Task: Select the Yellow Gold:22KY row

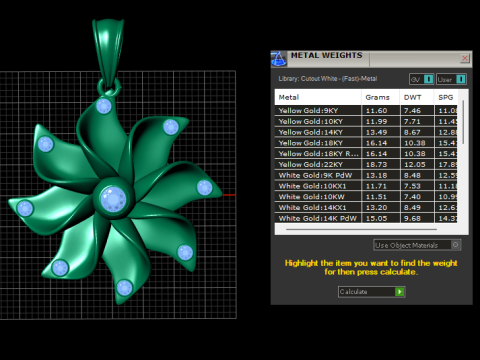Action: click(x=366, y=164)
